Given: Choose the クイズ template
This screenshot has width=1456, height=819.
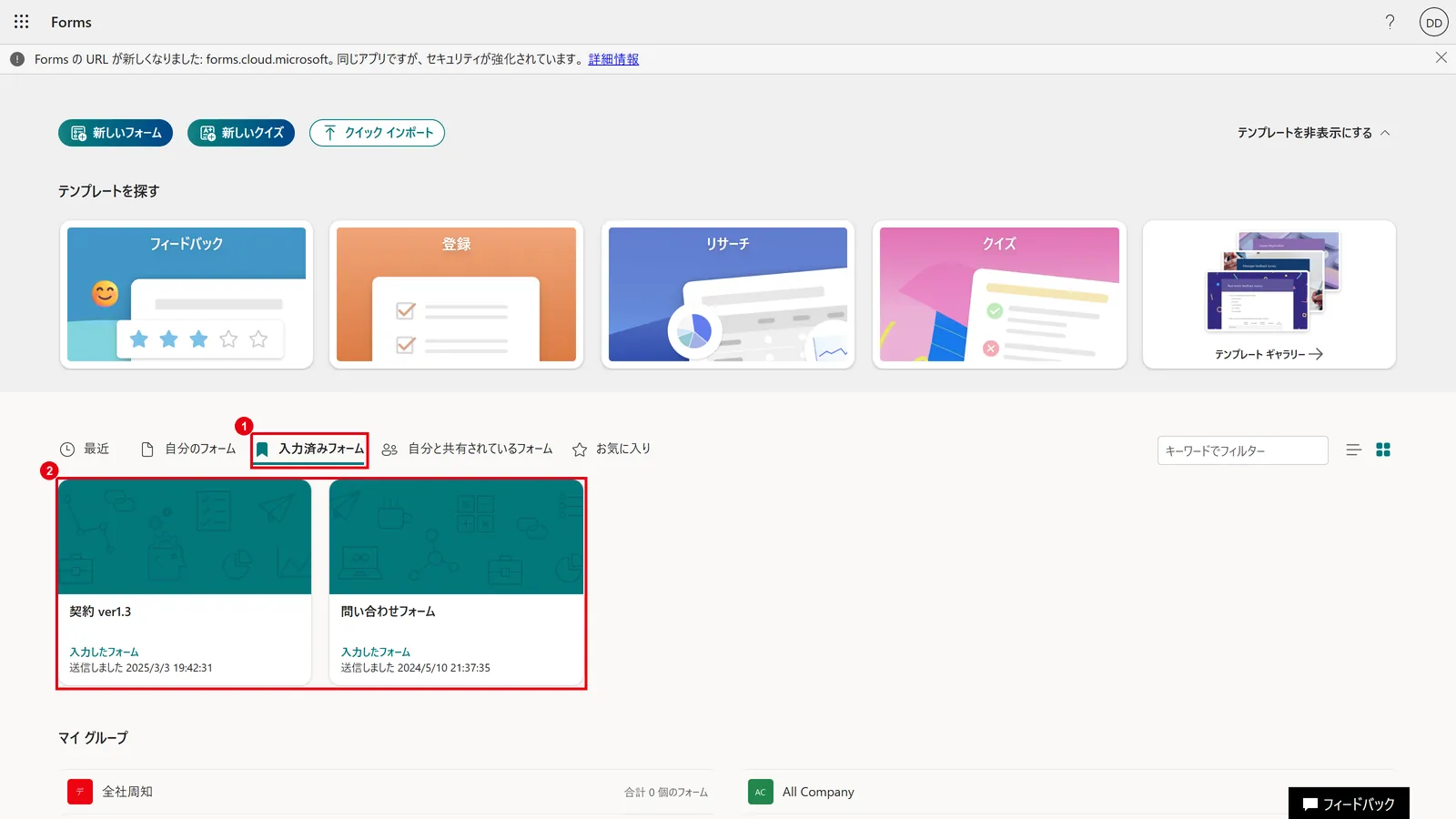Looking at the screenshot, I should 999,294.
